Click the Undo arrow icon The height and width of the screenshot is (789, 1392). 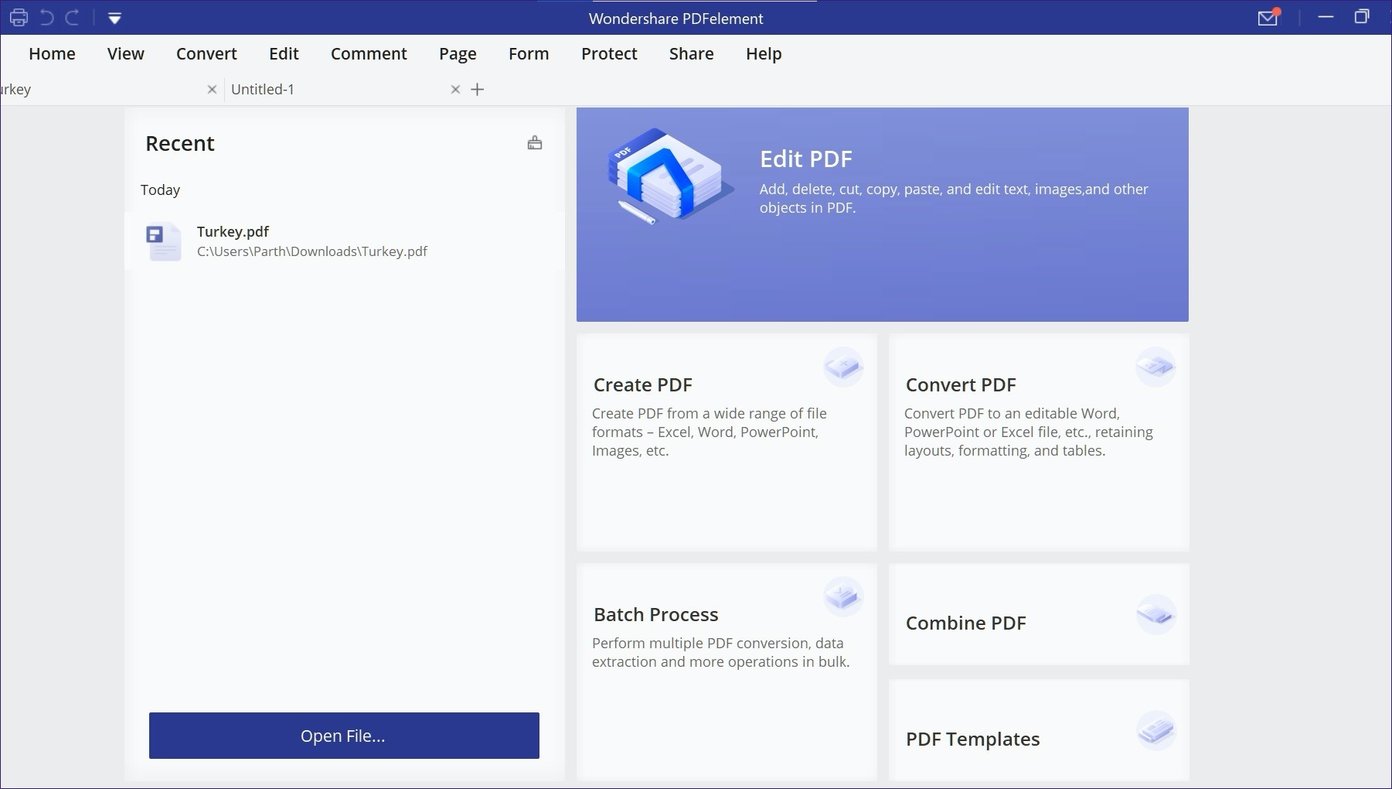(44, 17)
